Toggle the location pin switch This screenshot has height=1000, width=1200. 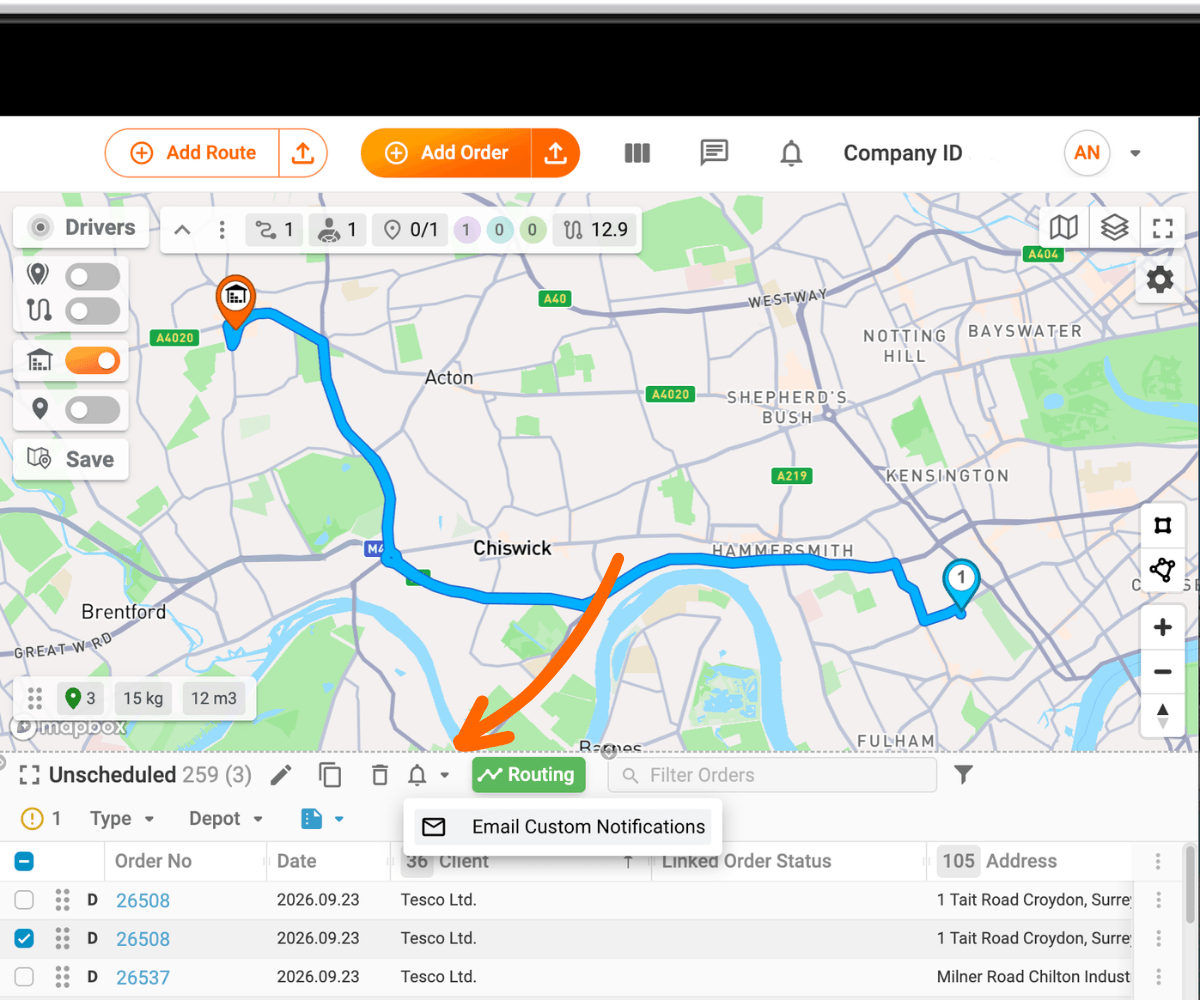(92, 409)
